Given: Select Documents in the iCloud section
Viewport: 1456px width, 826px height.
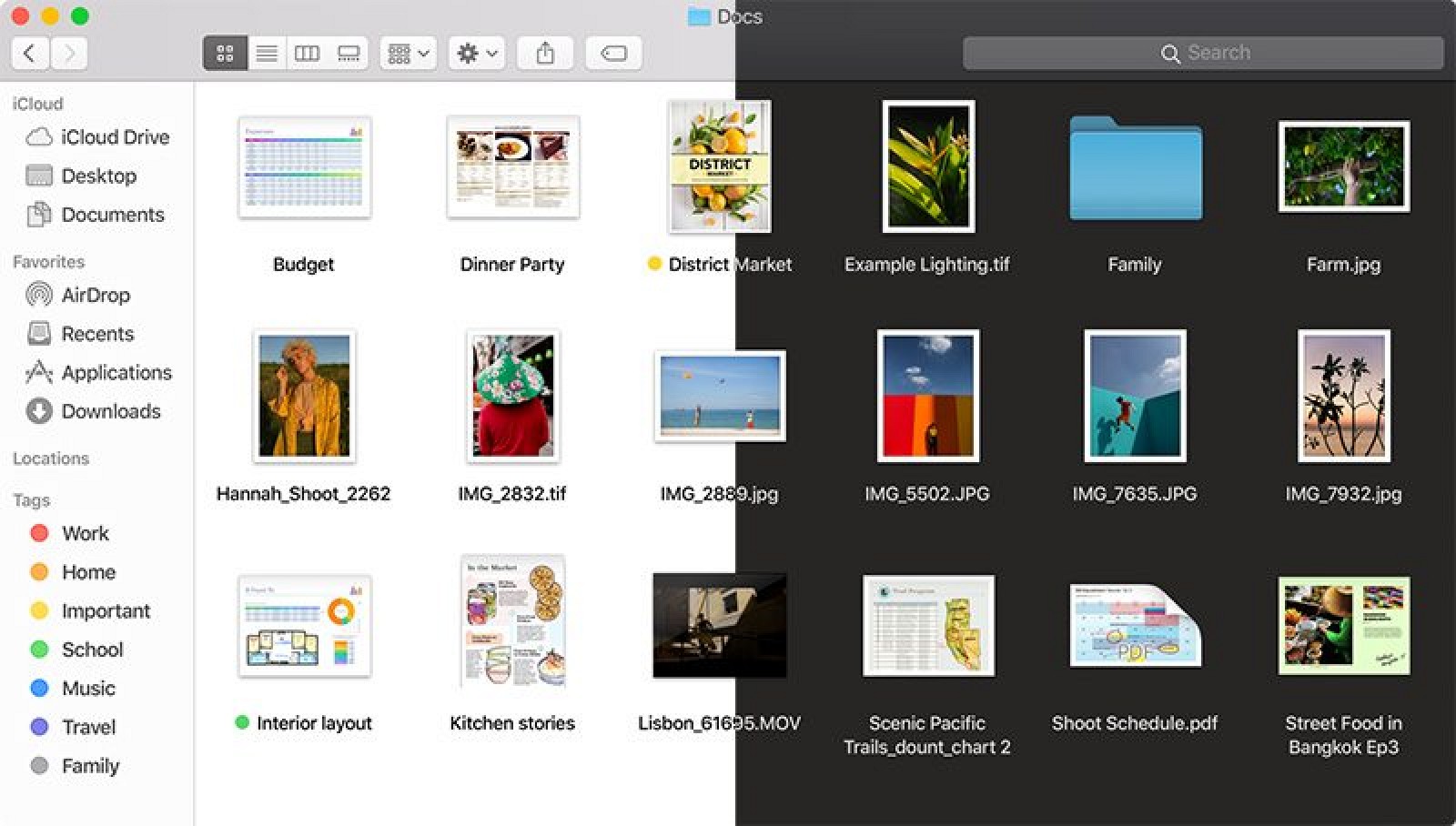Looking at the screenshot, I should point(112,215).
